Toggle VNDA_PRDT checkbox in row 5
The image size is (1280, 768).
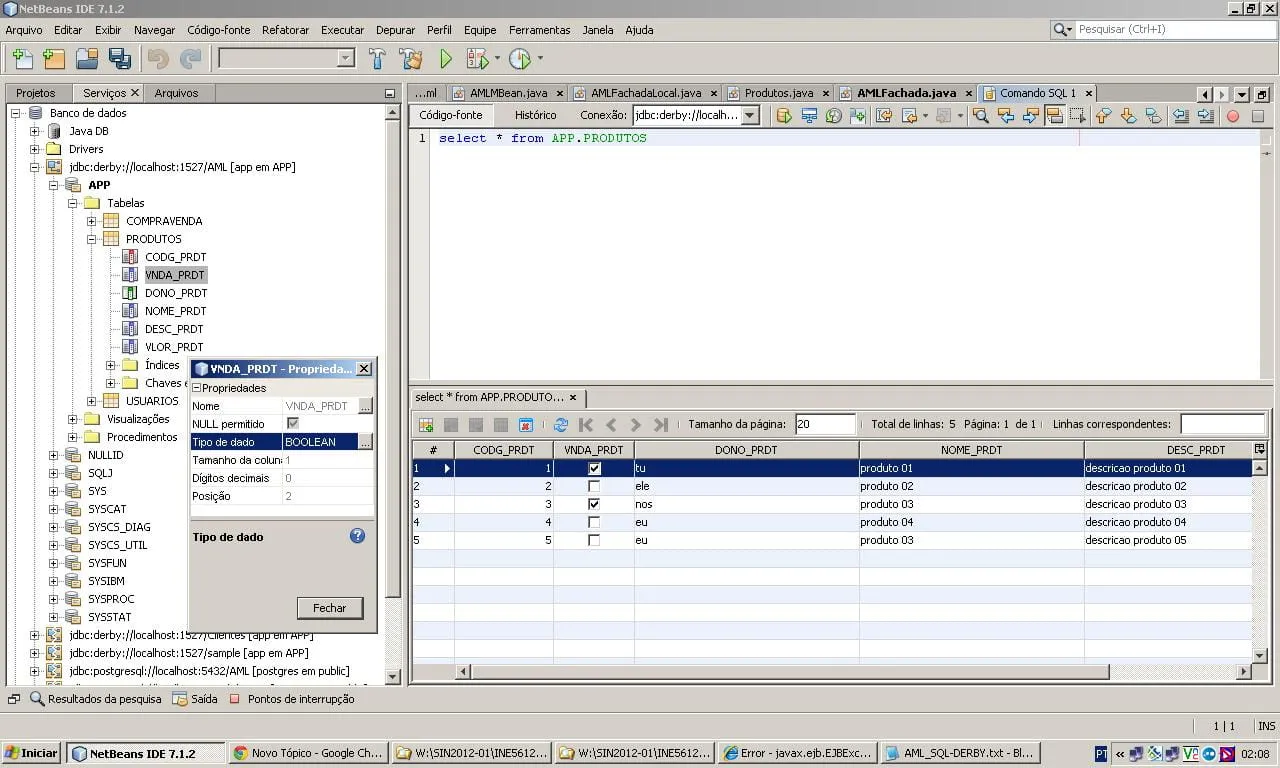594,540
